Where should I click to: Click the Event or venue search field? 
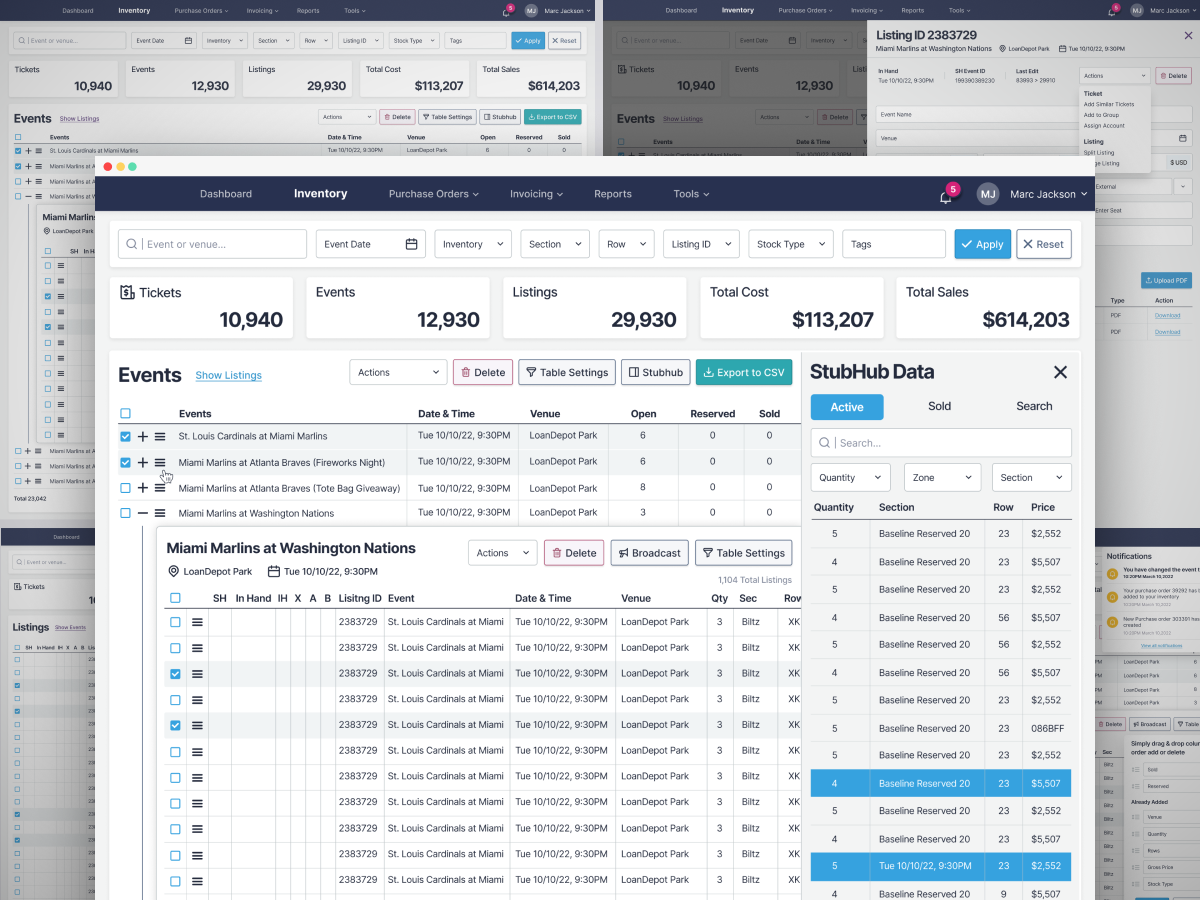coord(213,244)
